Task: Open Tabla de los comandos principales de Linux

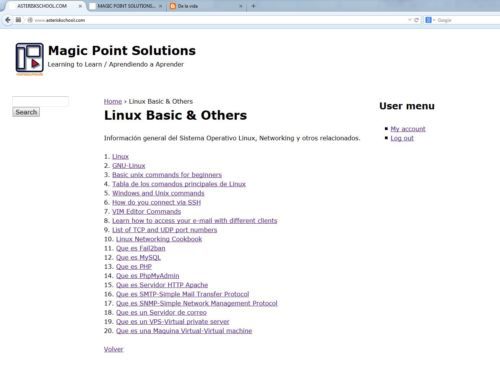Action: click(179, 184)
